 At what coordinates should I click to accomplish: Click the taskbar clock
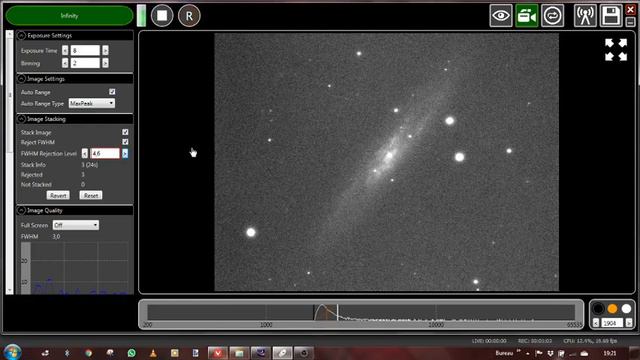pos(610,353)
